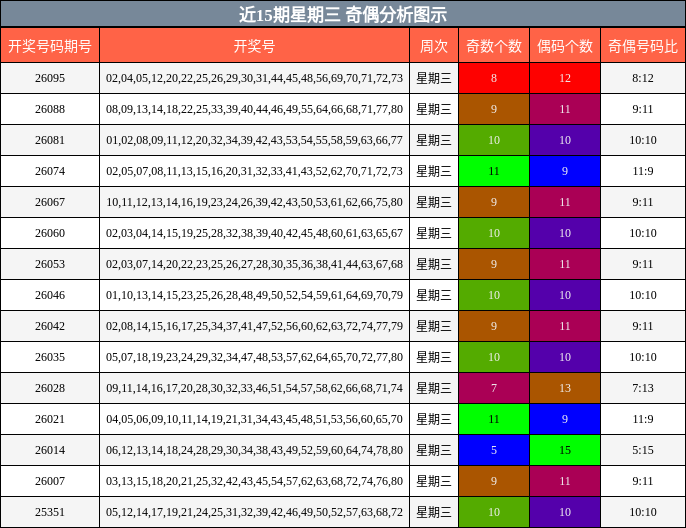
Task: Click draw numbers of issue 26074
Action: [254, 171]
